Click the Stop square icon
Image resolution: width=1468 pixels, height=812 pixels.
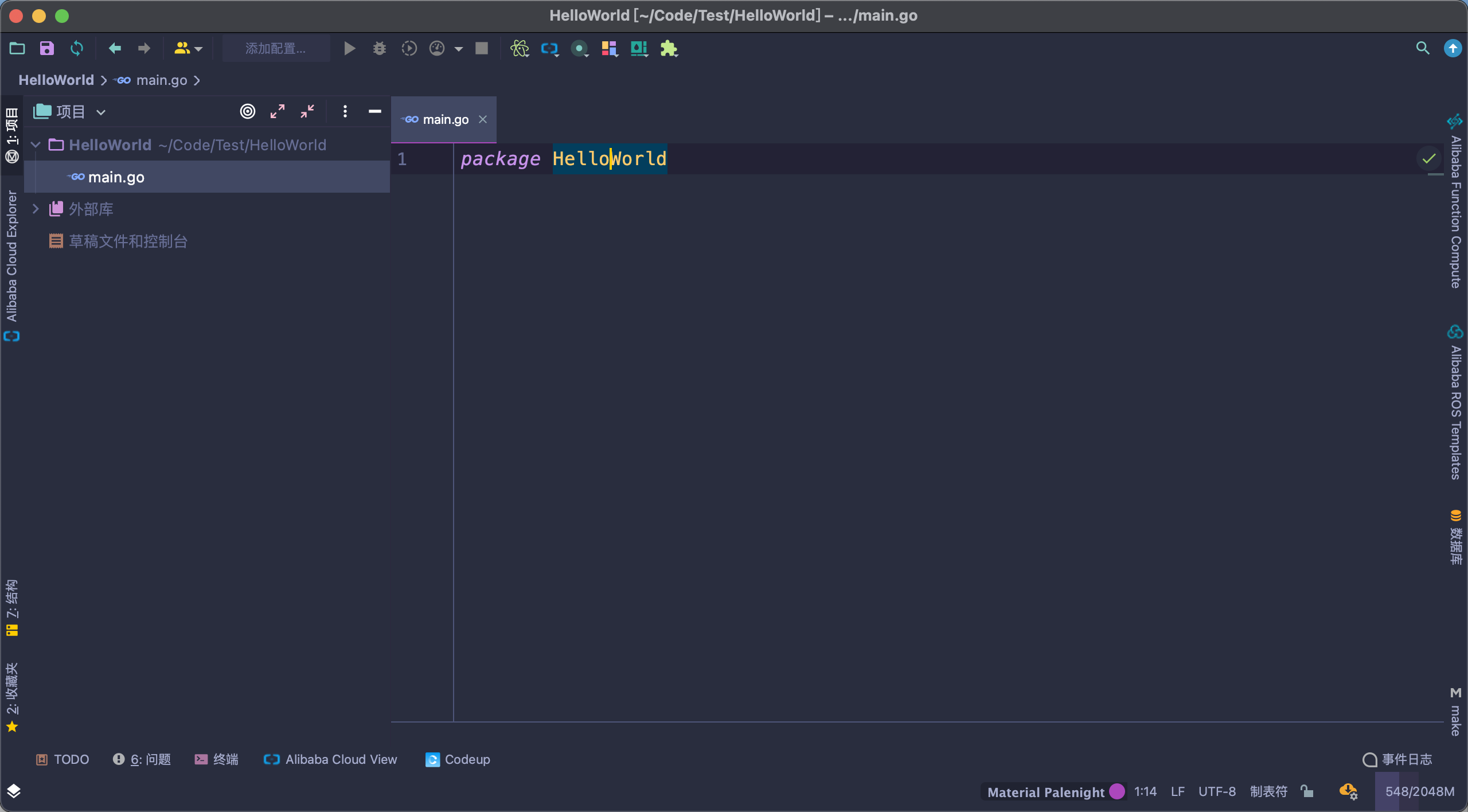click(x=482, y=48)
